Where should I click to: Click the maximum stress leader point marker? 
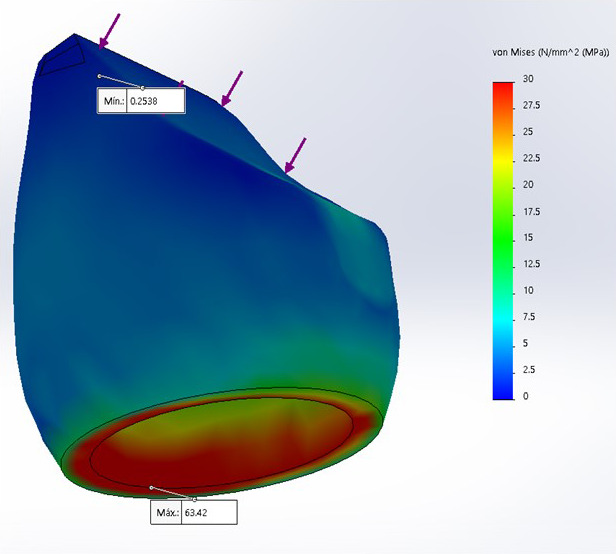tap(151, 488)
